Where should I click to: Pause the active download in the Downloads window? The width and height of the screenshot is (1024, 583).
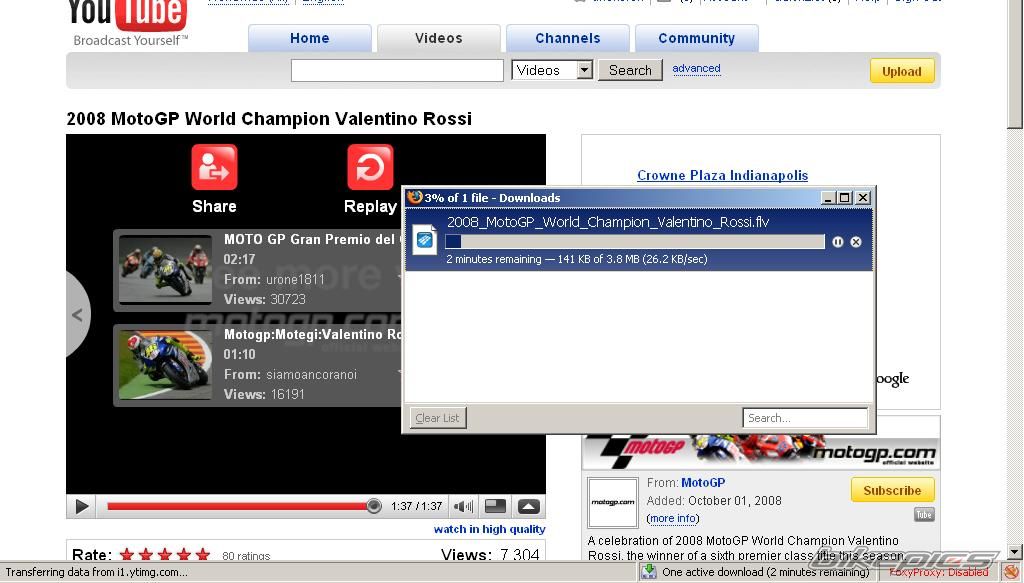838,242
